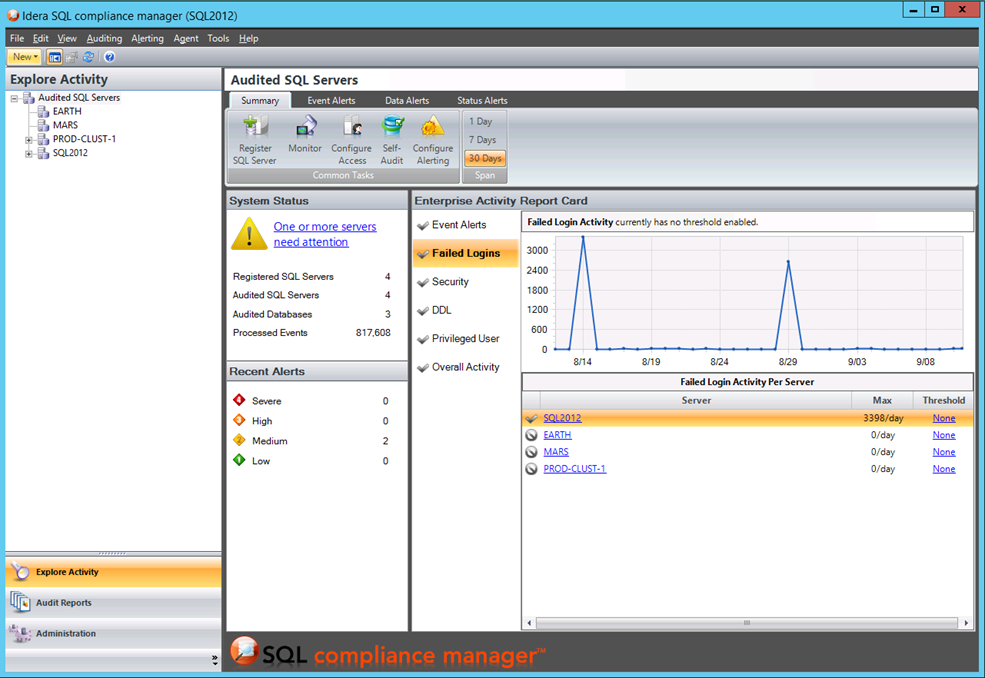Launch the Configure Access task
This screenshot has width=985, height=678.
point(351,127)
